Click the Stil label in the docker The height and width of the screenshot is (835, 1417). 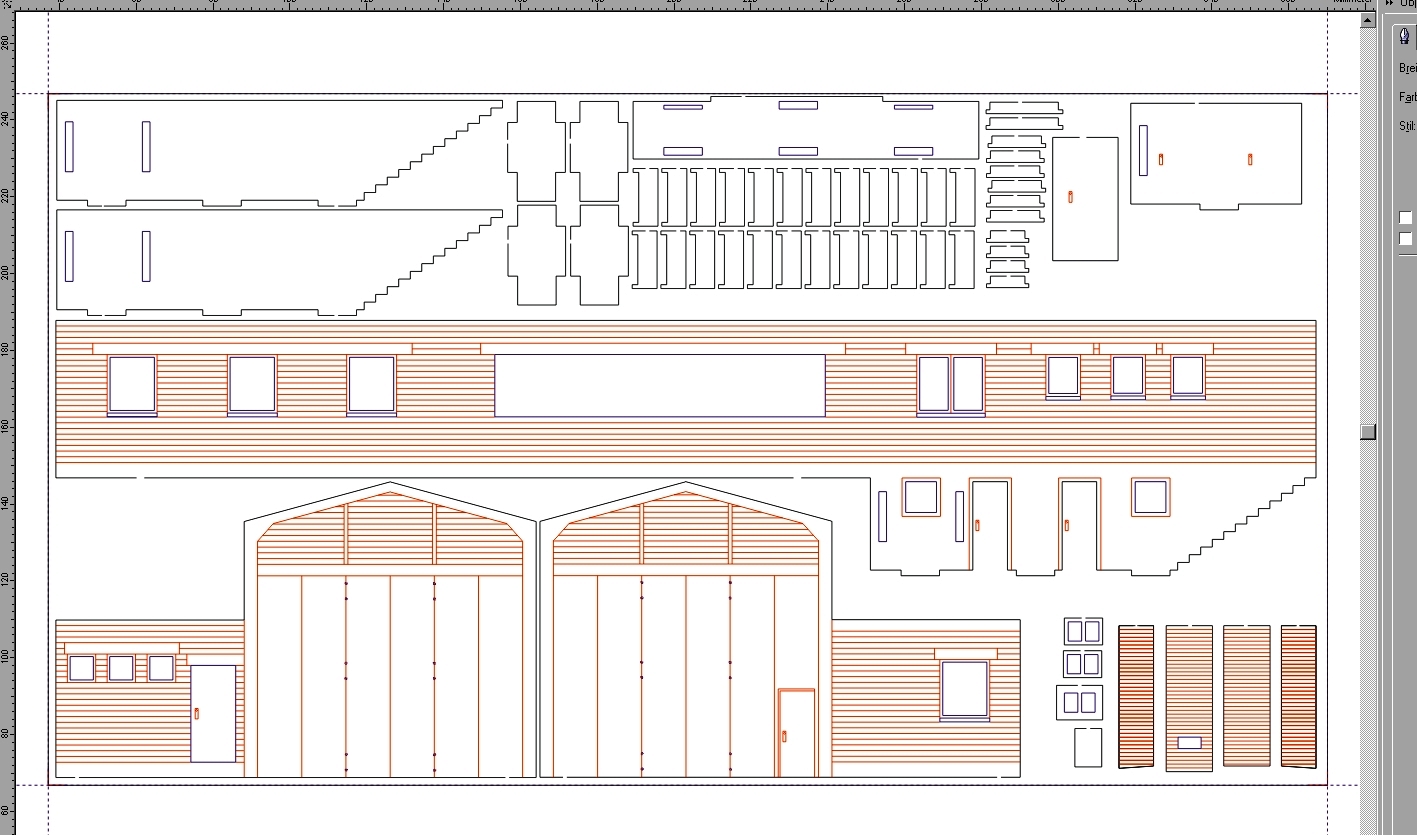1407,126
